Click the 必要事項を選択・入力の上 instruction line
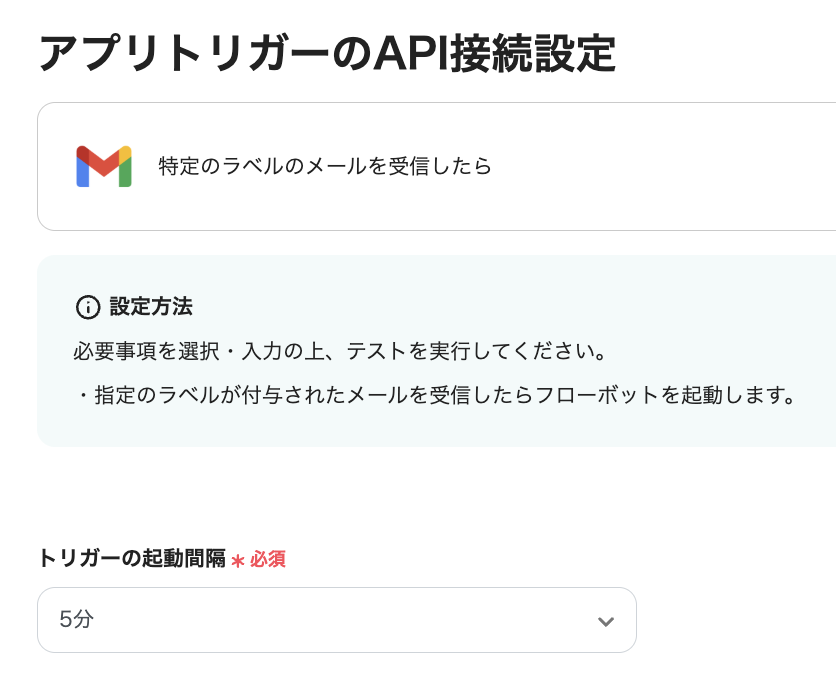Image resolution: width=836 pixels, height=694 pixels. point(340,352)
